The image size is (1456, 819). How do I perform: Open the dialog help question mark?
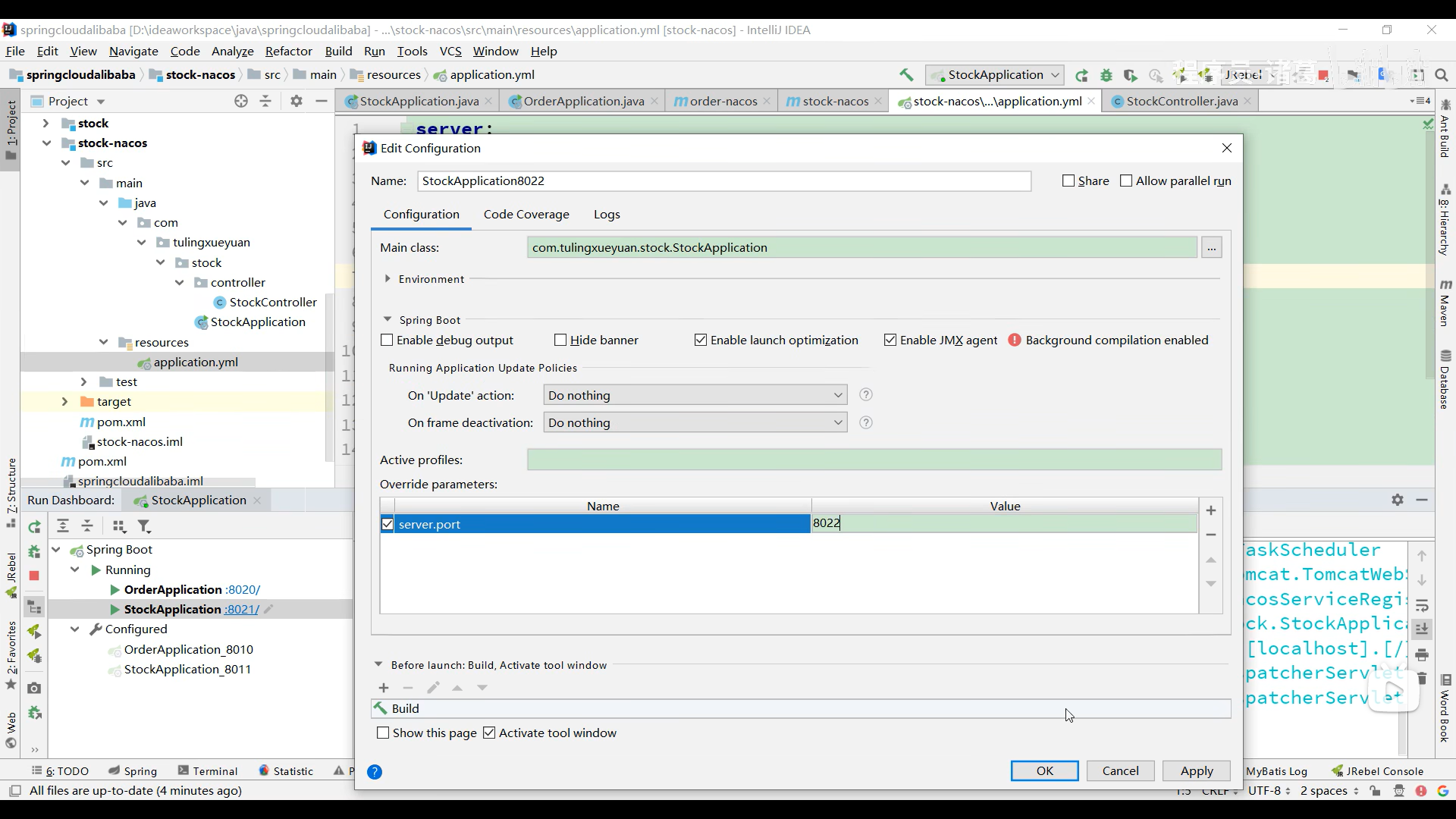375,772
